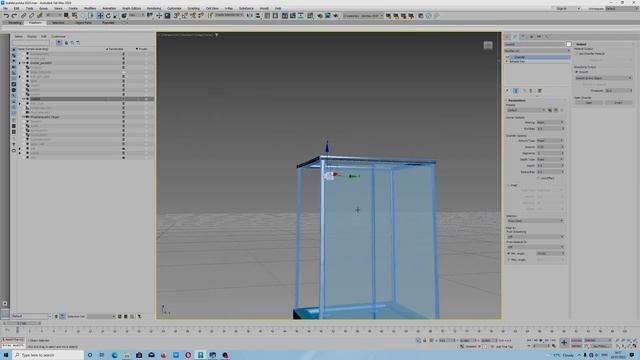Viewport: 640px width, 360px height.
Task: Switch to the Modeling ribbon tab
Action: [x=15, y=23]
